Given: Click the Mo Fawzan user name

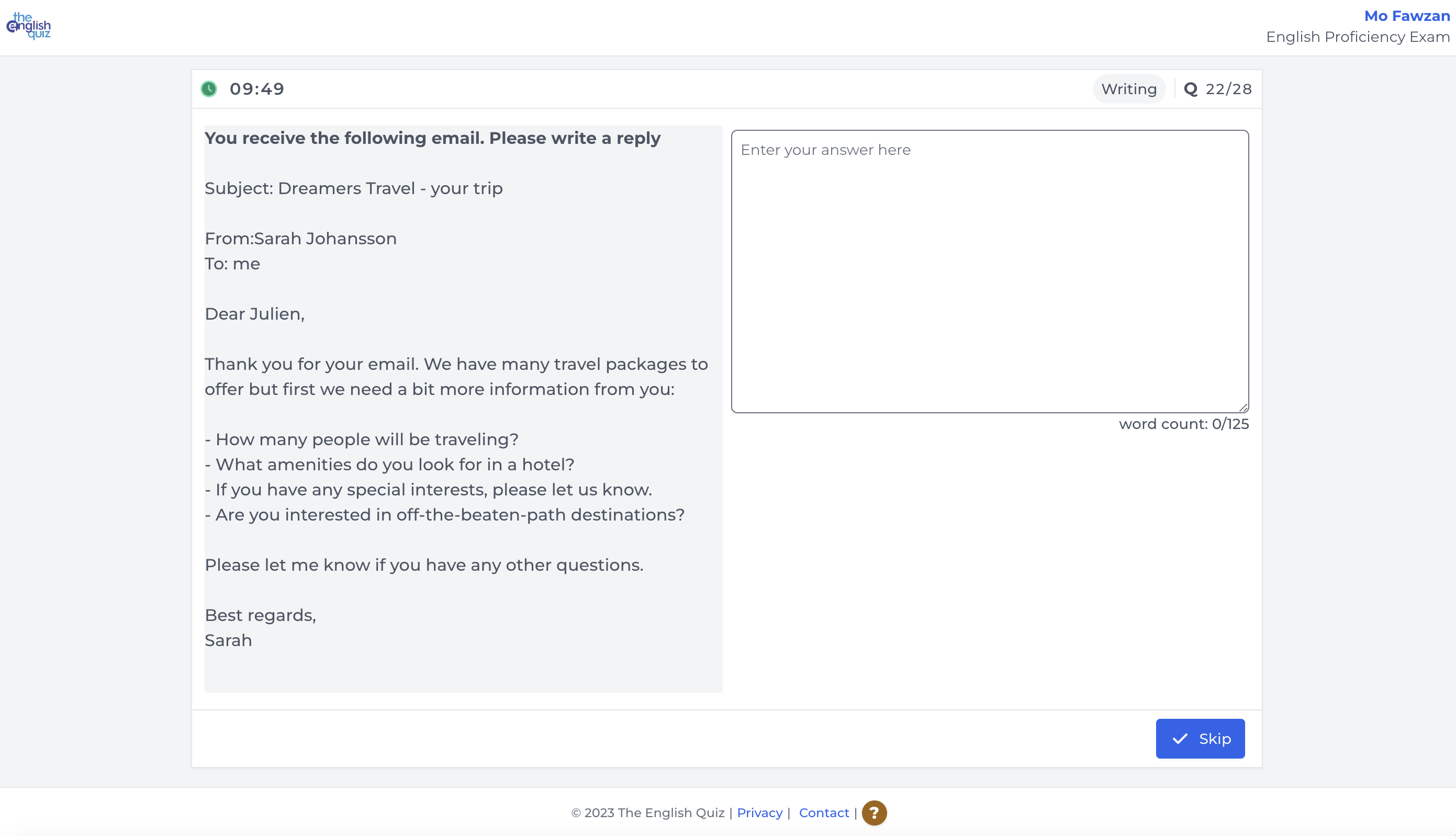Looking at the screenshot, I should 1407,16.
